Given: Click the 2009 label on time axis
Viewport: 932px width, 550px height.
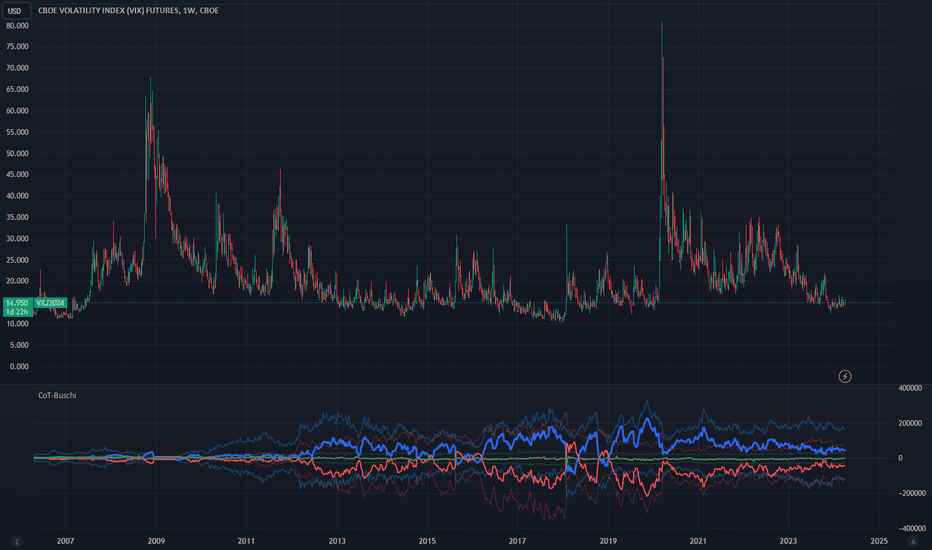Looking at the screenshot, I should tap(156, 540).
